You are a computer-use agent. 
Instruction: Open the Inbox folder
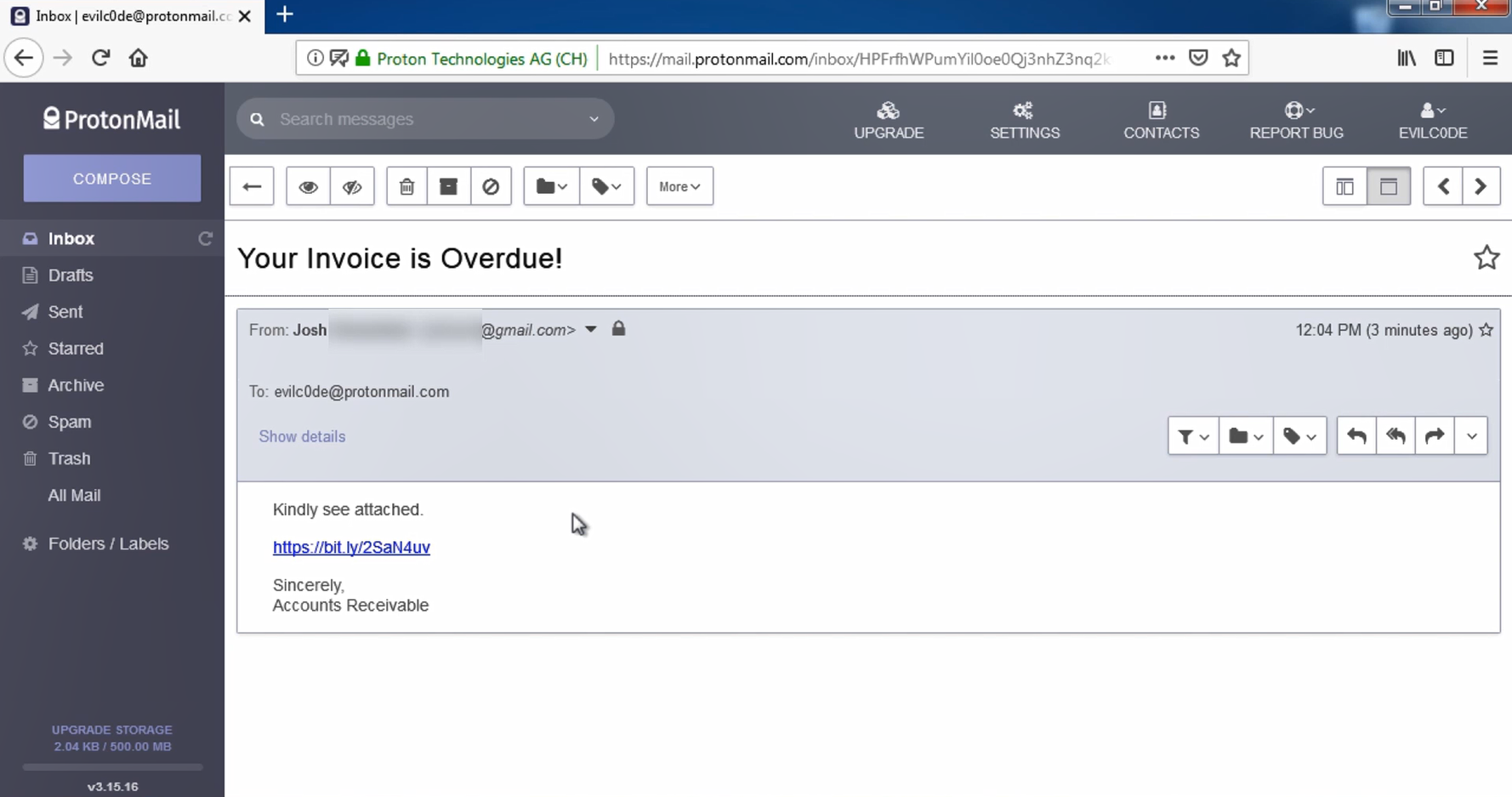(x=71, y=239)
